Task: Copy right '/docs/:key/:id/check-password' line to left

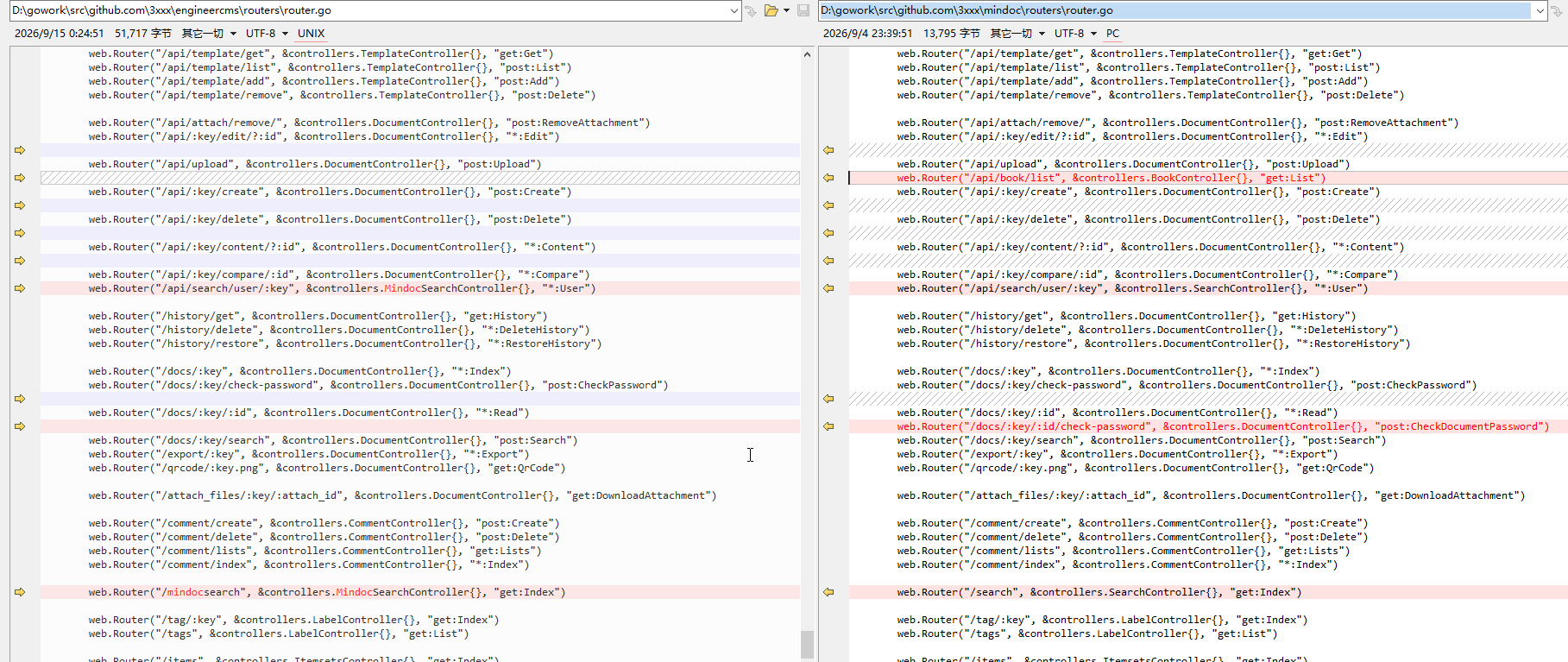Action: click(x=828, y=426)
